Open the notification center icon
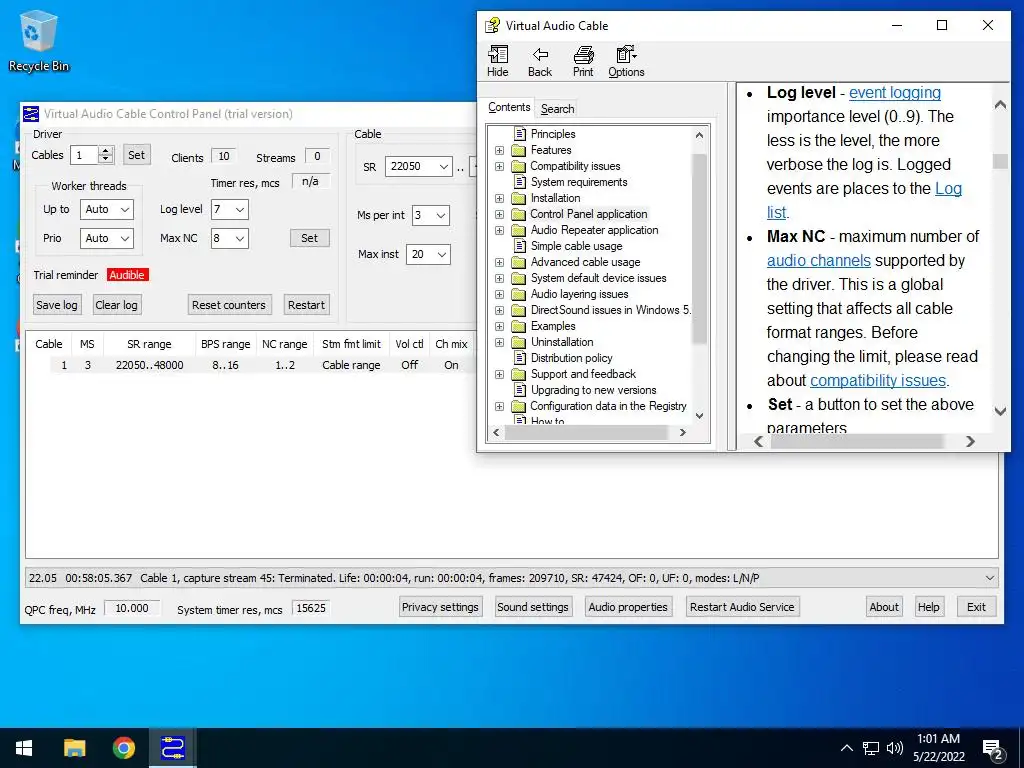Viewport: 1024px width, 768px height. pos(993,748)
